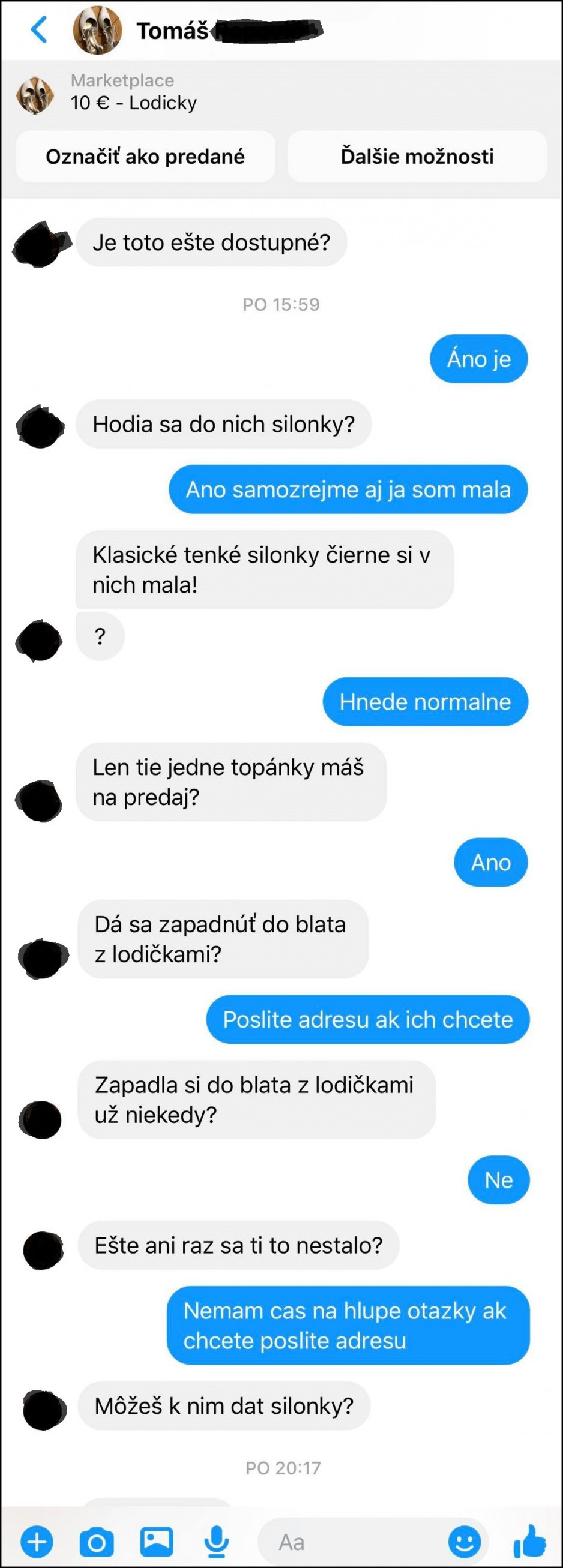
Task: Select the 'Poslite adresu ak ich chcete' message
Action: tap(368, 1019)
